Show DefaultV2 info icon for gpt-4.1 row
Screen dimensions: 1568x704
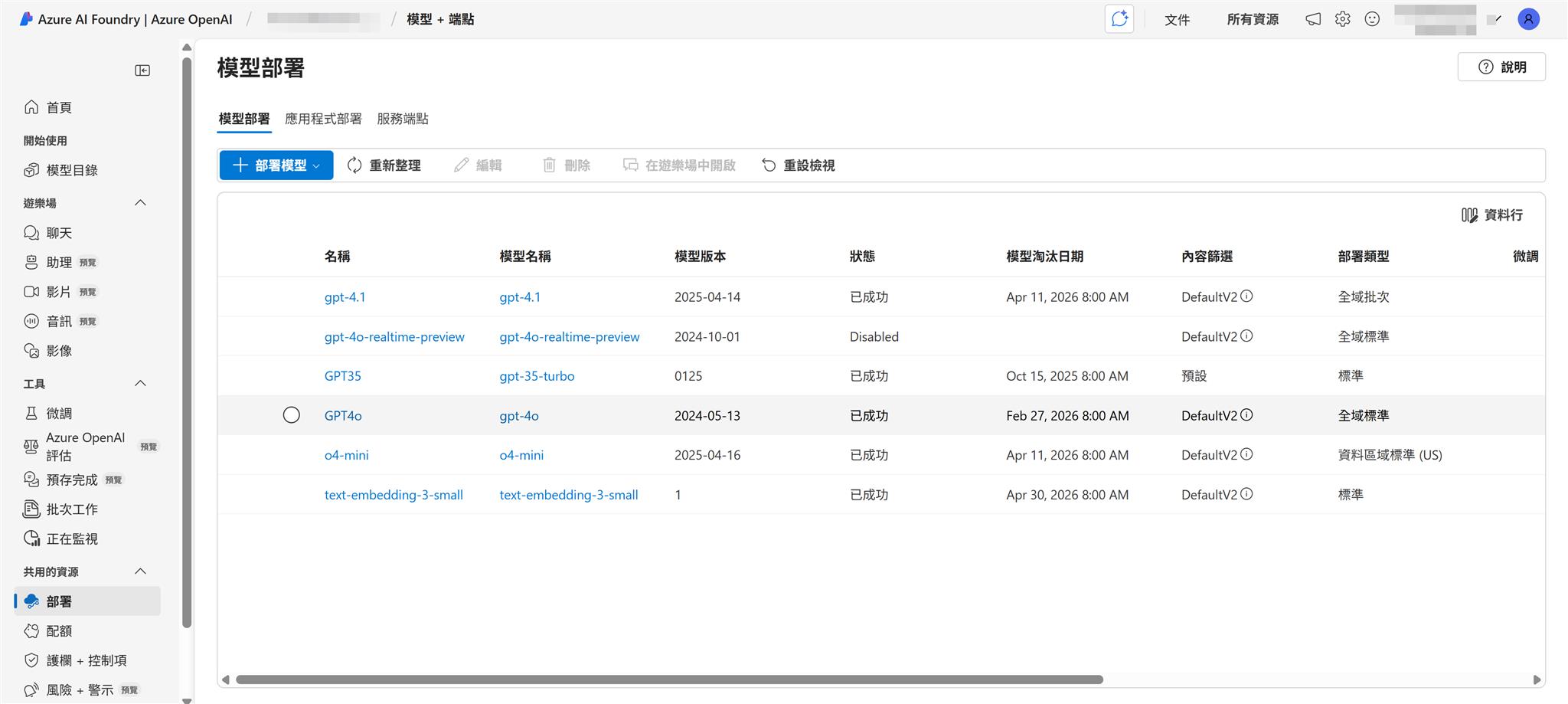pos(1246,296)
